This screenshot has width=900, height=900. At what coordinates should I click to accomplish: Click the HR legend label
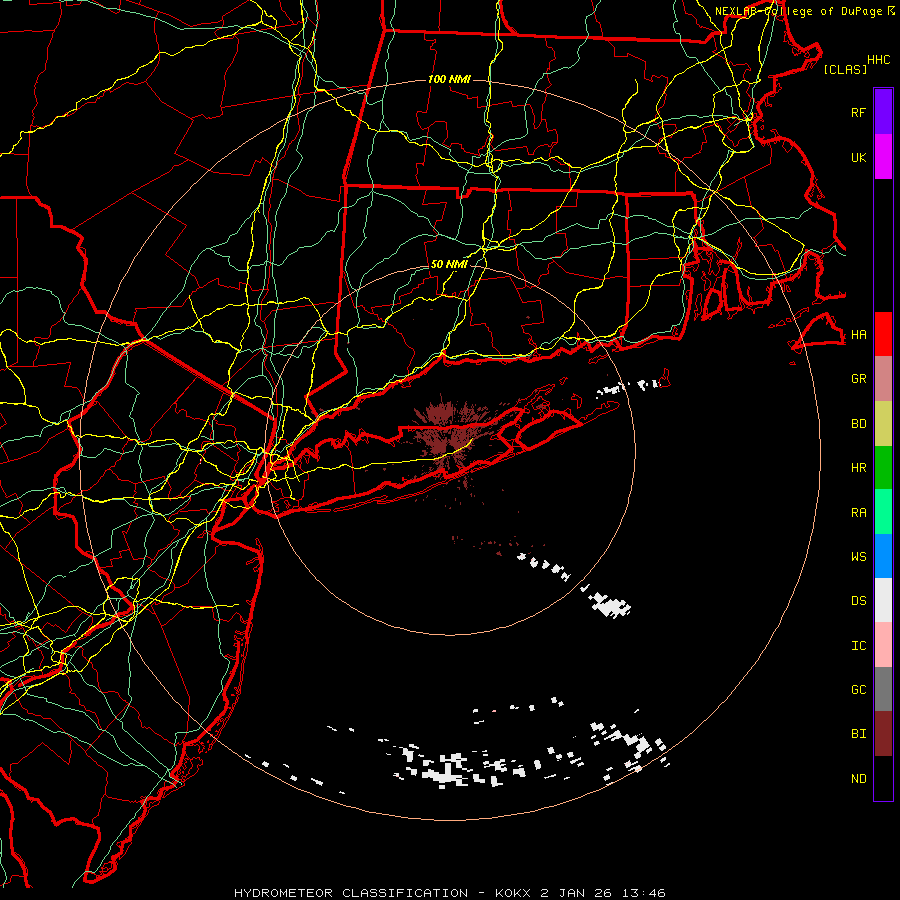pyautogui.click(x=858, y=468)
